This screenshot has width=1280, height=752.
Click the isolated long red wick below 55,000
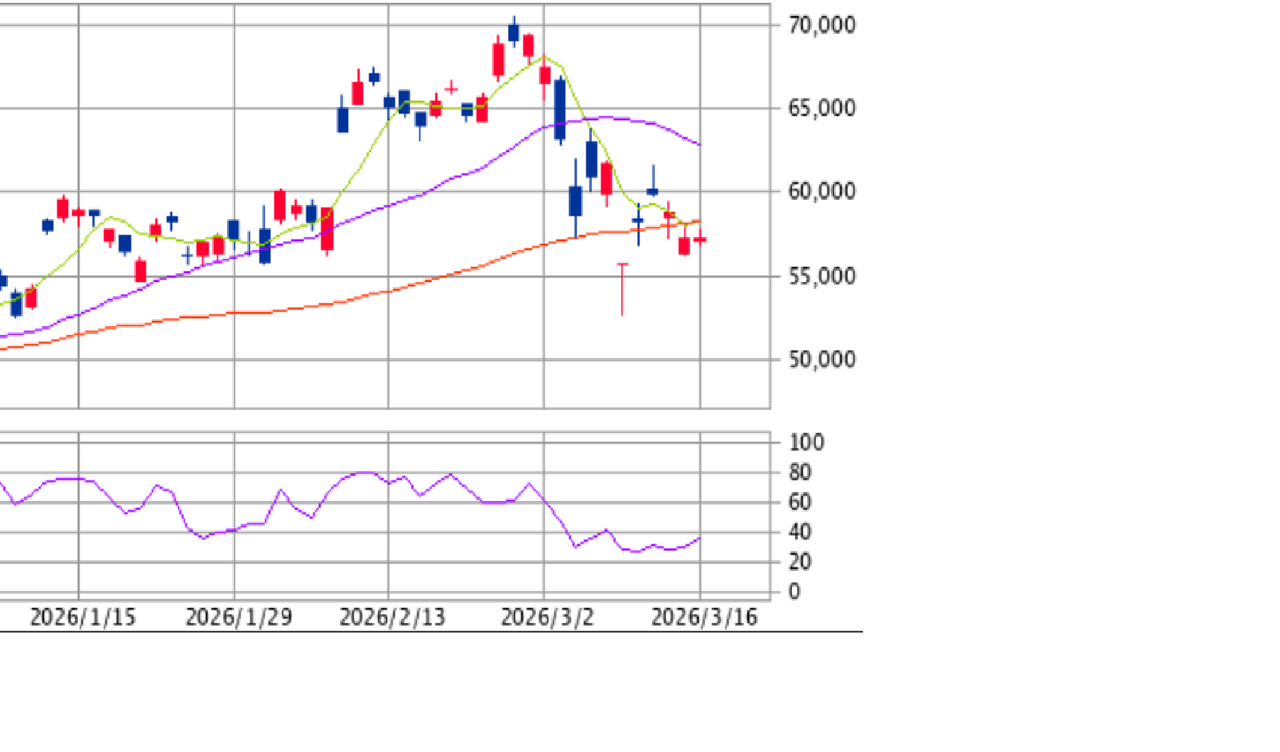tap(622, 290)
